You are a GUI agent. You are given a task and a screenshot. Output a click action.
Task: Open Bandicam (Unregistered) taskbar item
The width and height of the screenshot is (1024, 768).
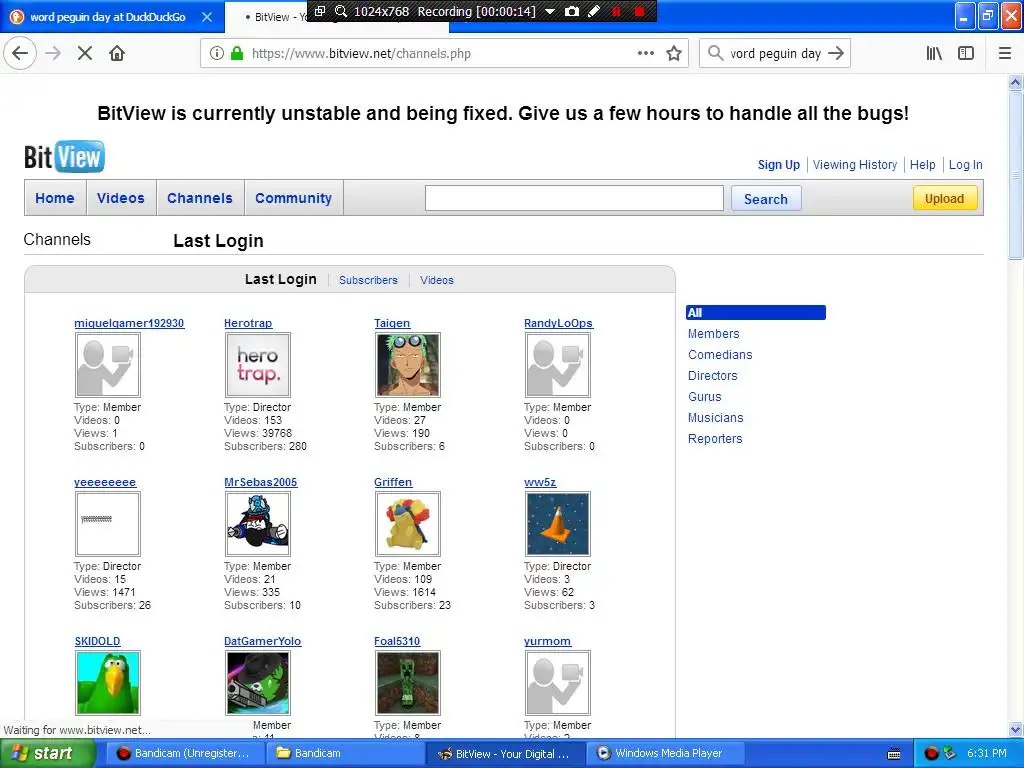point(184,754)
